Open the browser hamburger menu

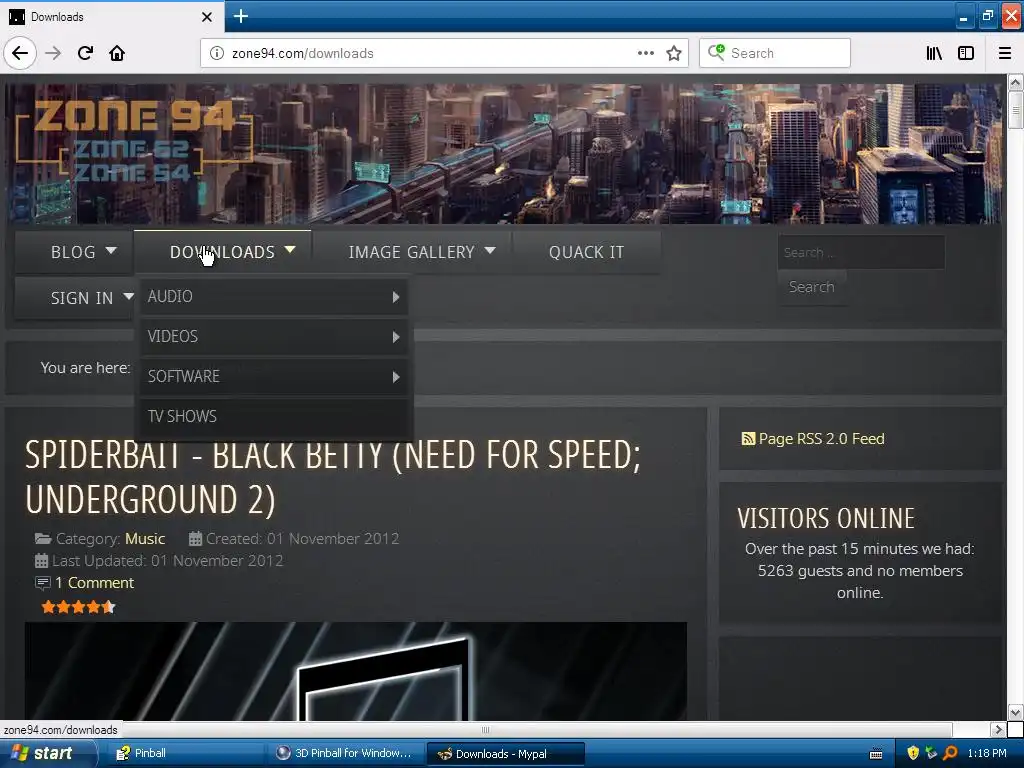point(1005,53)
